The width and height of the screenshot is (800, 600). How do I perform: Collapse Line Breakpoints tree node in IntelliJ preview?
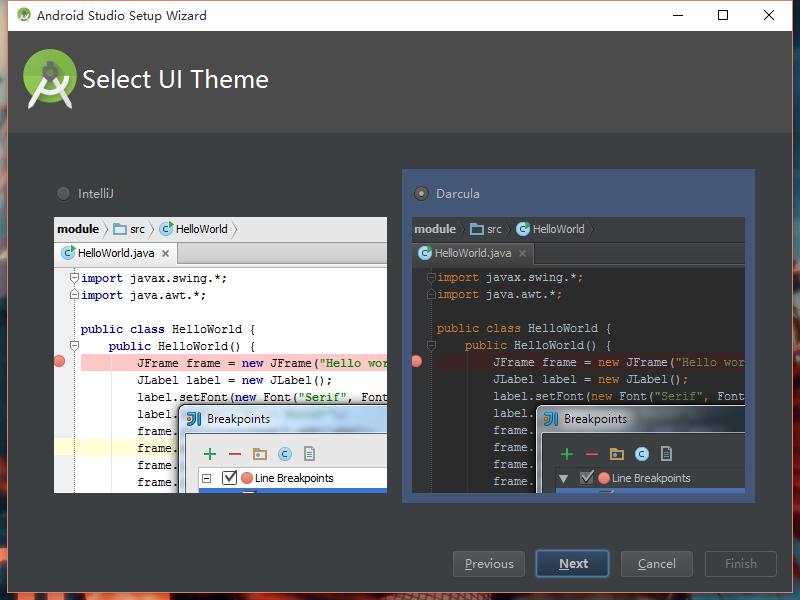[x=207, y=478]
